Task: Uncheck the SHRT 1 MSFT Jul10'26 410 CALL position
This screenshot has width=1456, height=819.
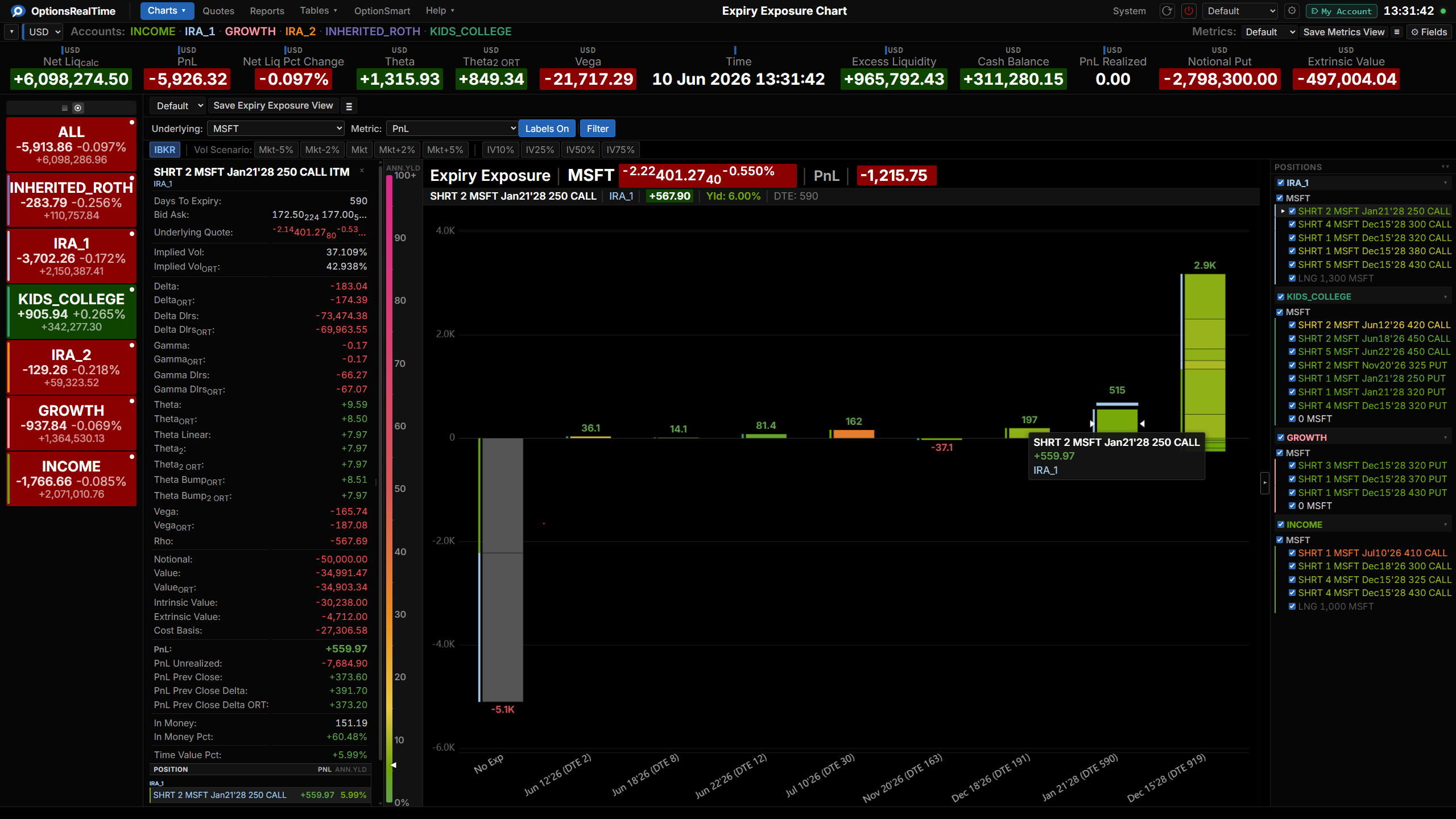Action: point(1292,553)
